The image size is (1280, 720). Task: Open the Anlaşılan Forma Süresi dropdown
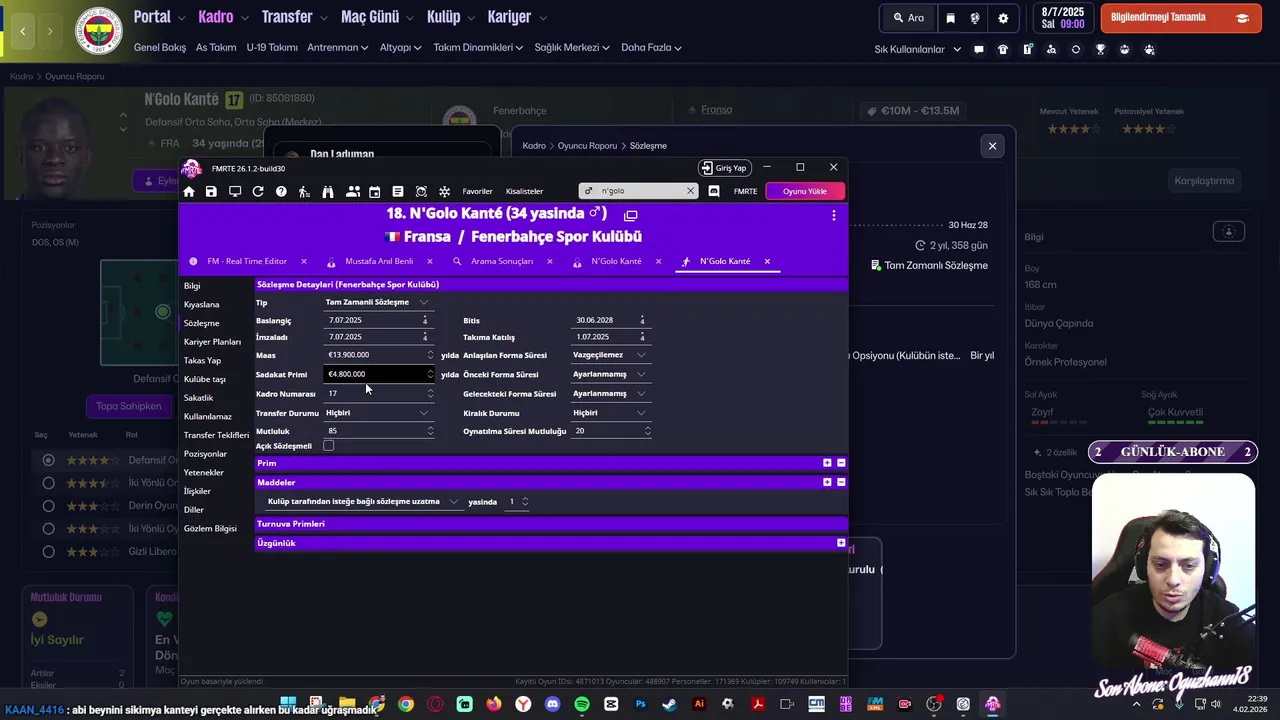coord(609,355)
